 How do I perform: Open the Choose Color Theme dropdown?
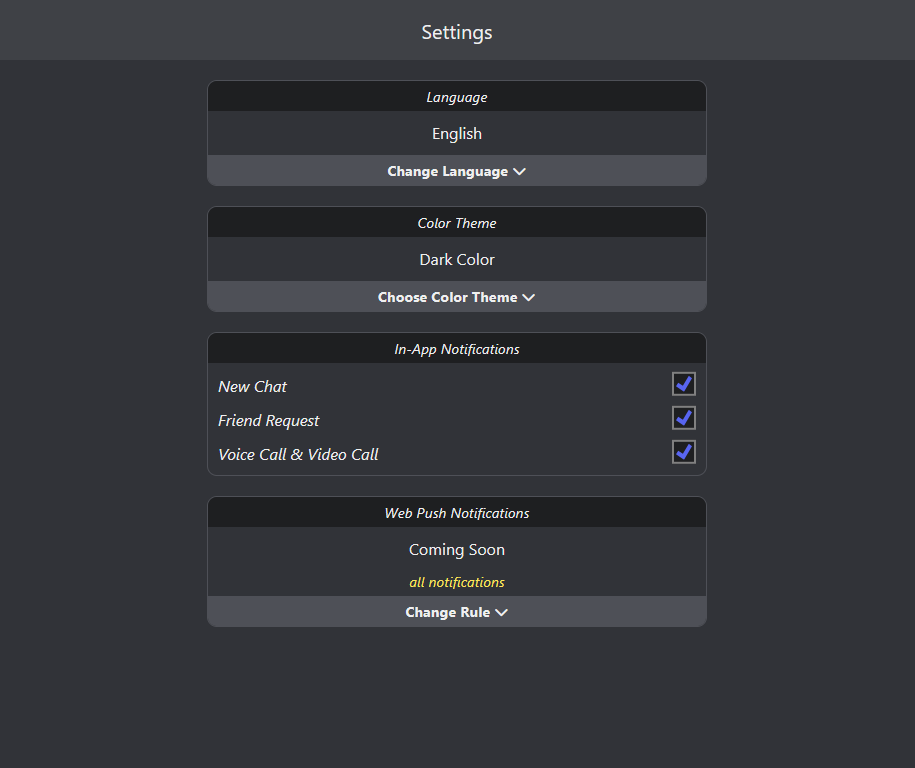[x=457, y=297]
